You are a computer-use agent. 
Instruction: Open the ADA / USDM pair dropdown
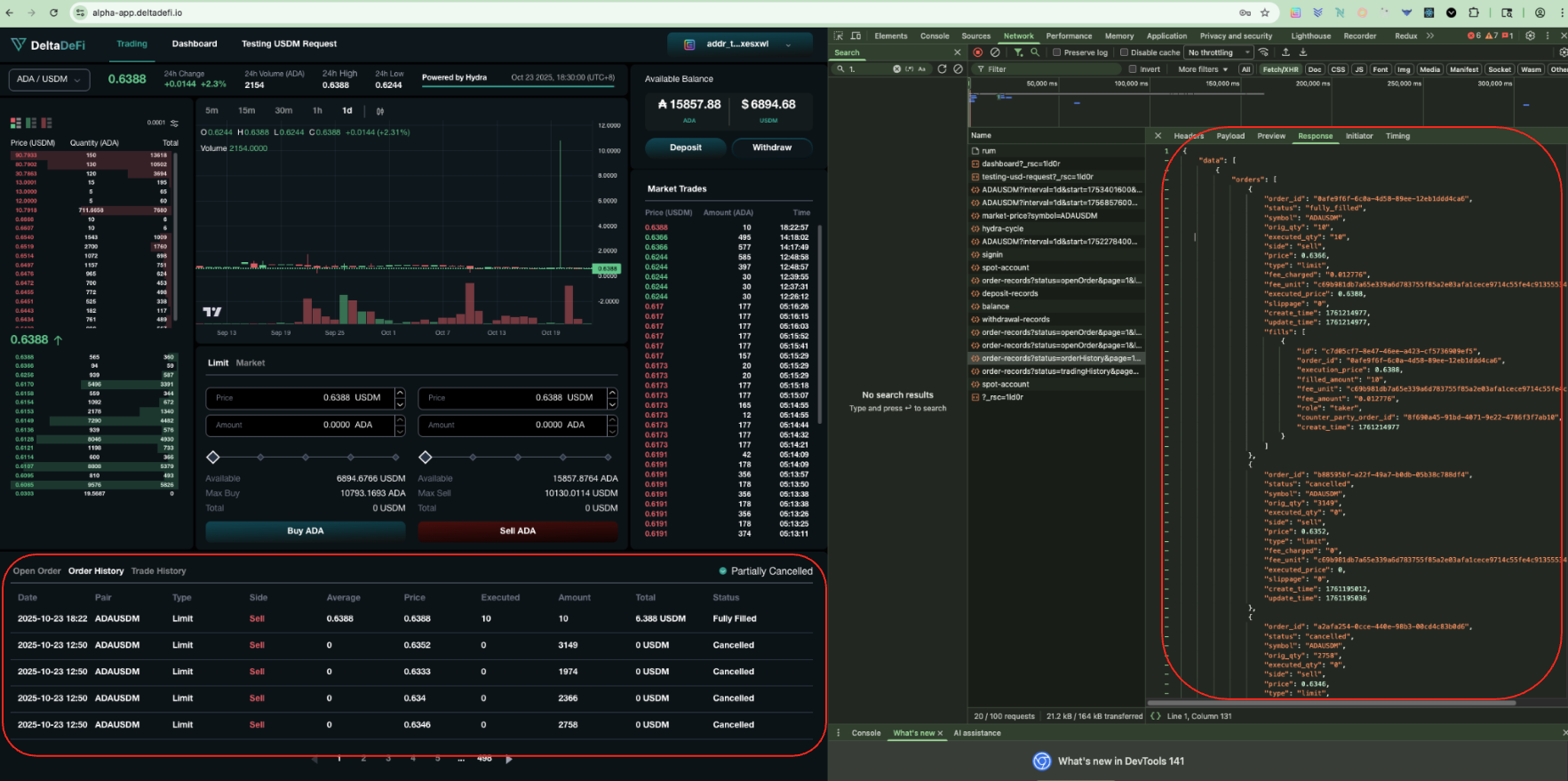[x=49, y=79]
